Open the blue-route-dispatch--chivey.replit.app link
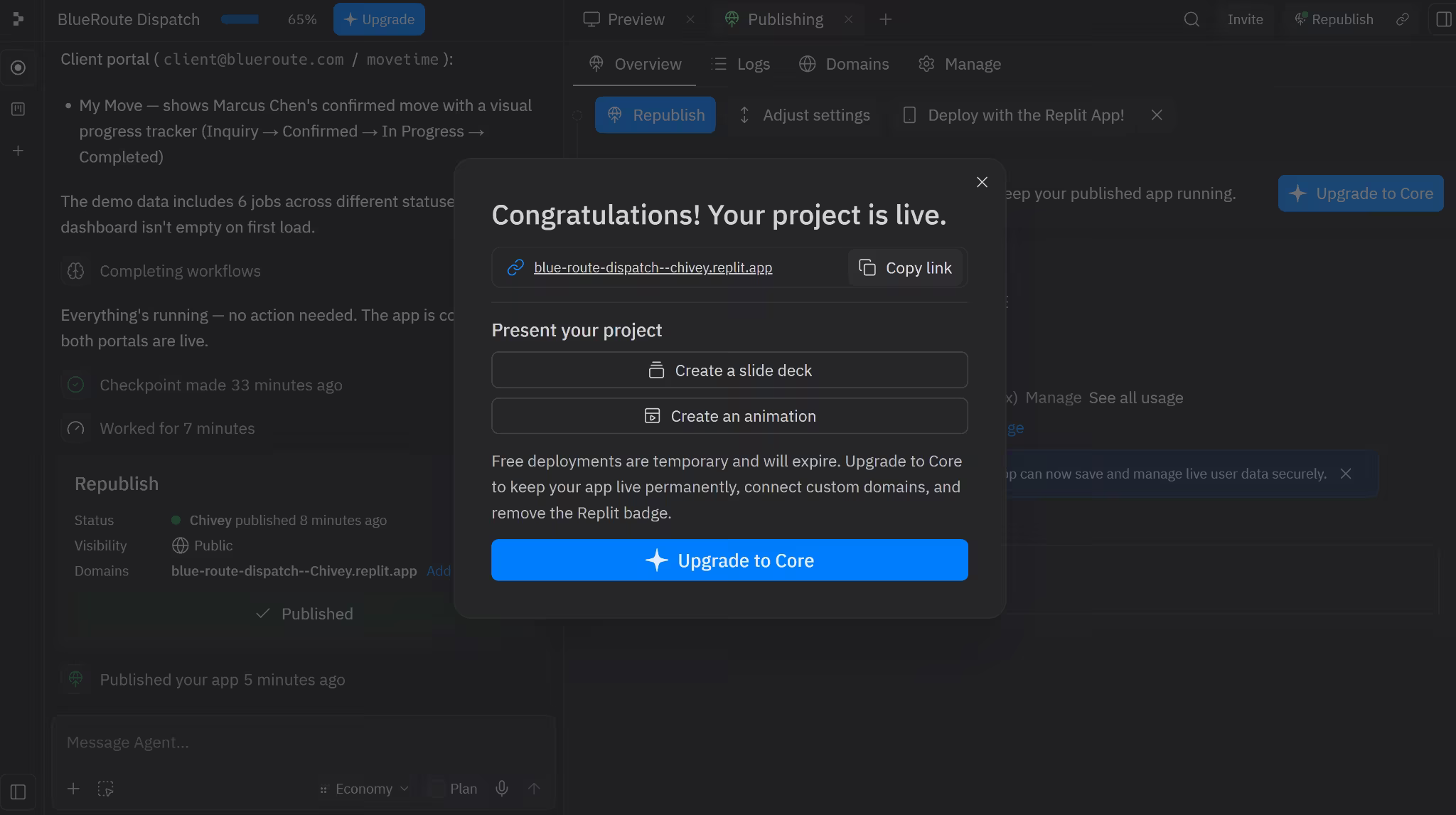 tap(653, 267)
